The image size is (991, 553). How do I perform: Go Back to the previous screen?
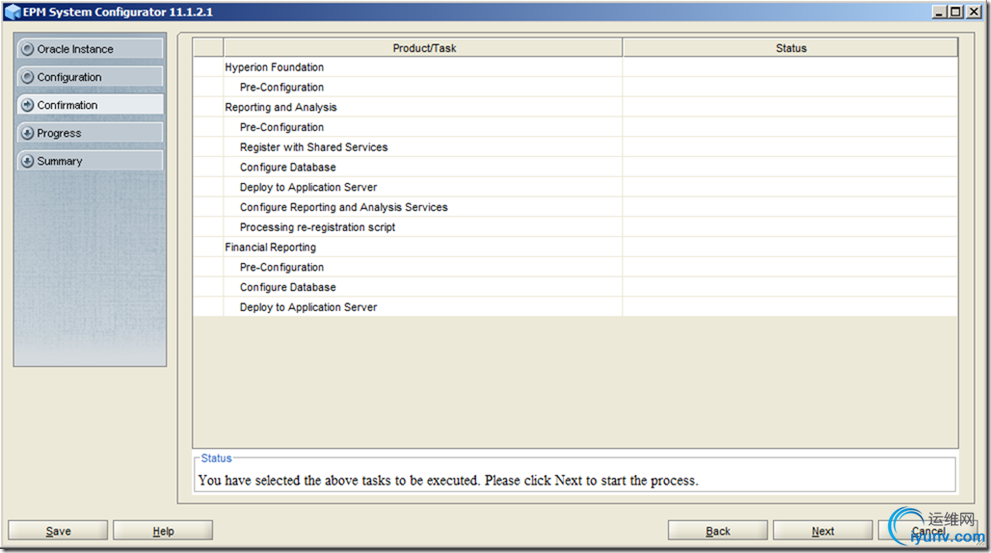point(718,531)
